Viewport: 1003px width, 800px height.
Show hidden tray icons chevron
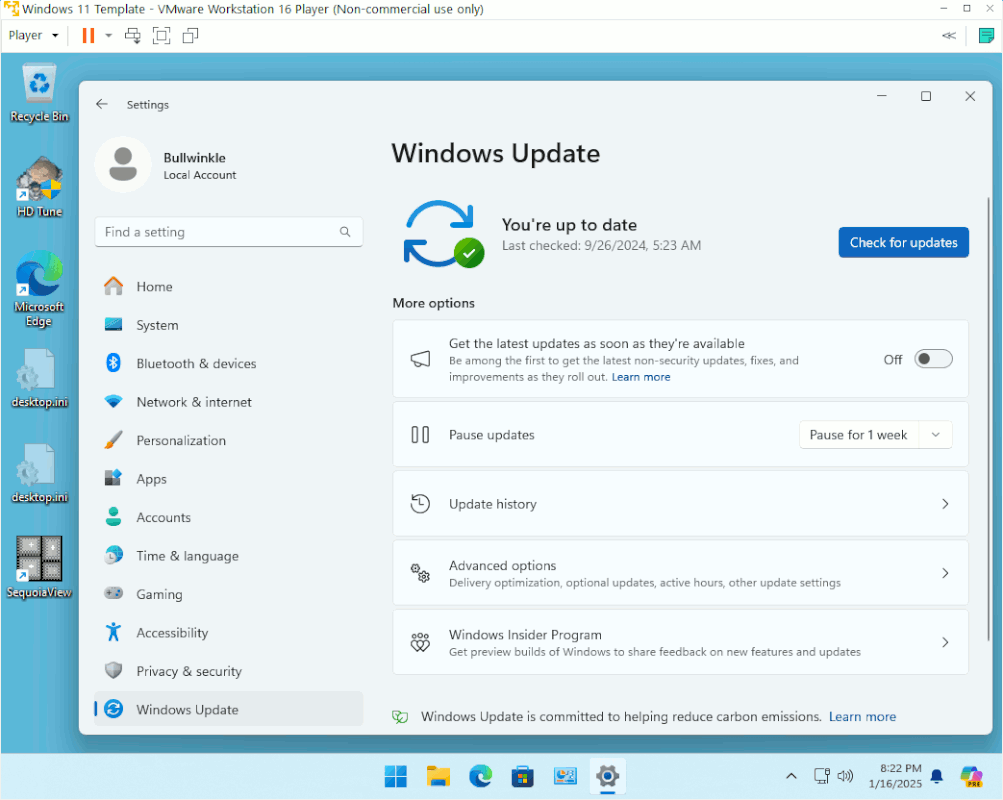pyautogui.click(x=791, y=776)
